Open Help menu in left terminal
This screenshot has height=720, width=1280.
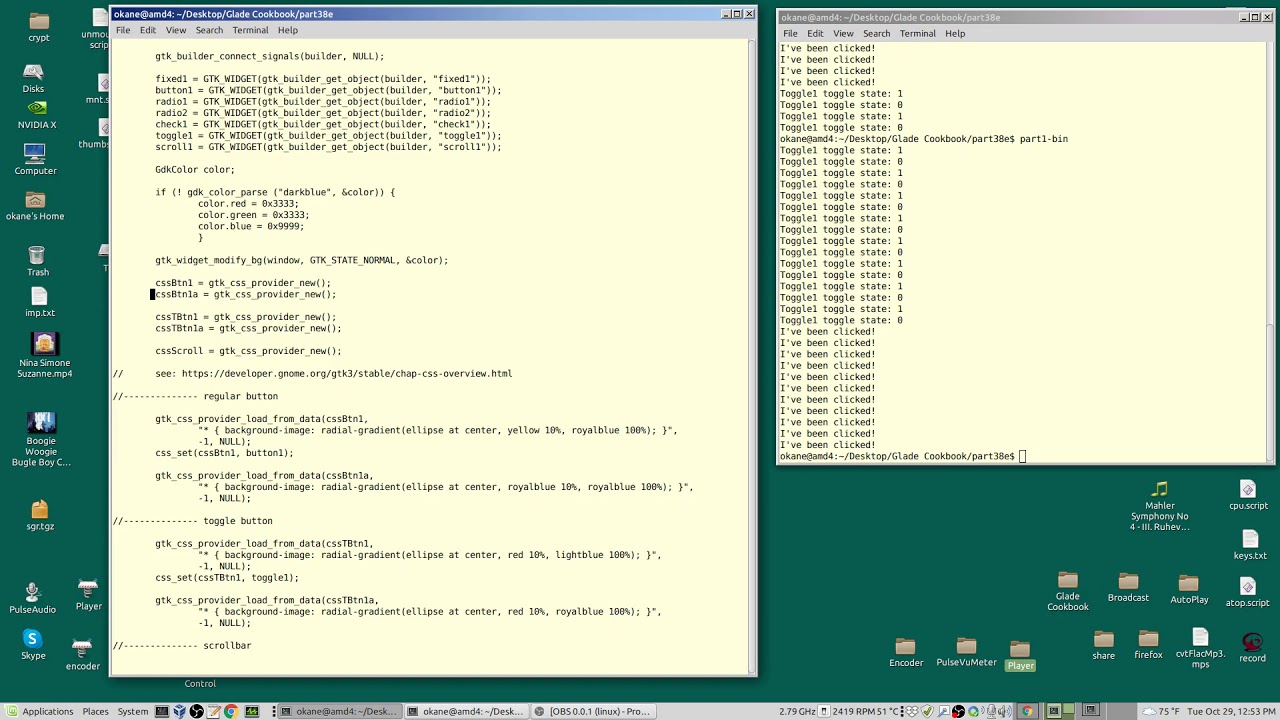pyautogui.click(x=288, y=30)
